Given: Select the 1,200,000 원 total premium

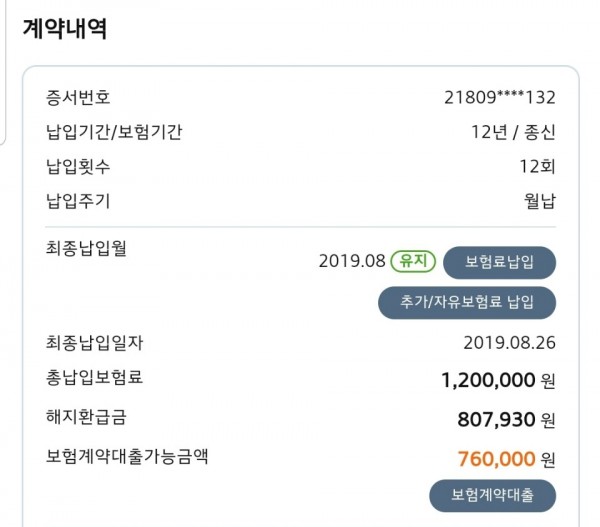Looking at the screenshot, I should tap(498, 380).
